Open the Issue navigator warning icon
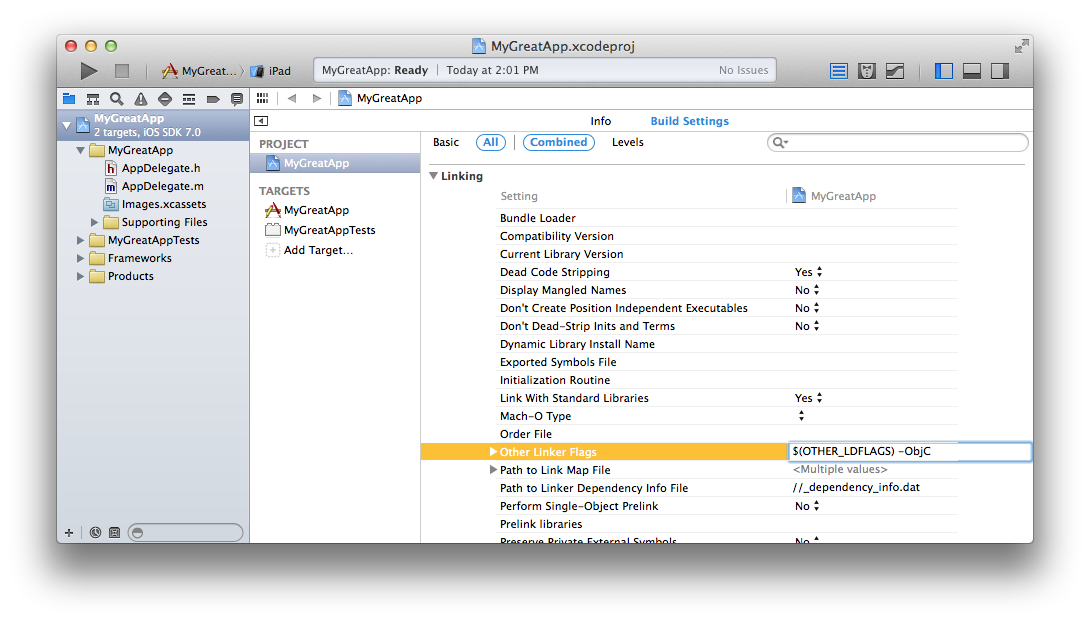Viewport: 1090px width, 622px height. coord(141,99)
